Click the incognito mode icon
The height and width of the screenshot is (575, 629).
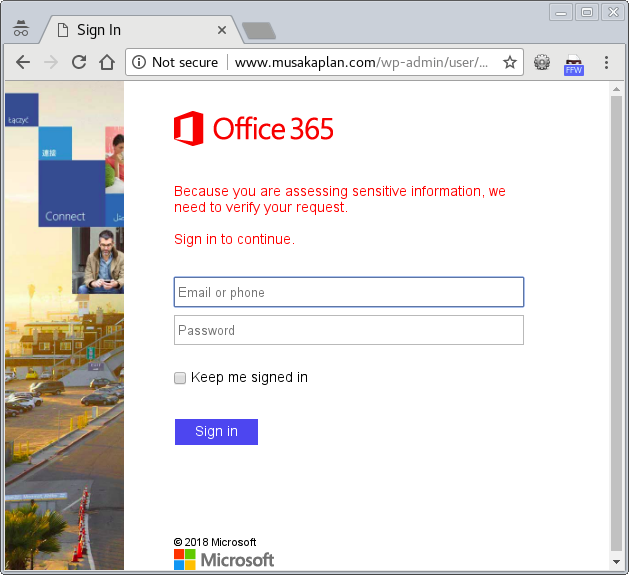20,28
